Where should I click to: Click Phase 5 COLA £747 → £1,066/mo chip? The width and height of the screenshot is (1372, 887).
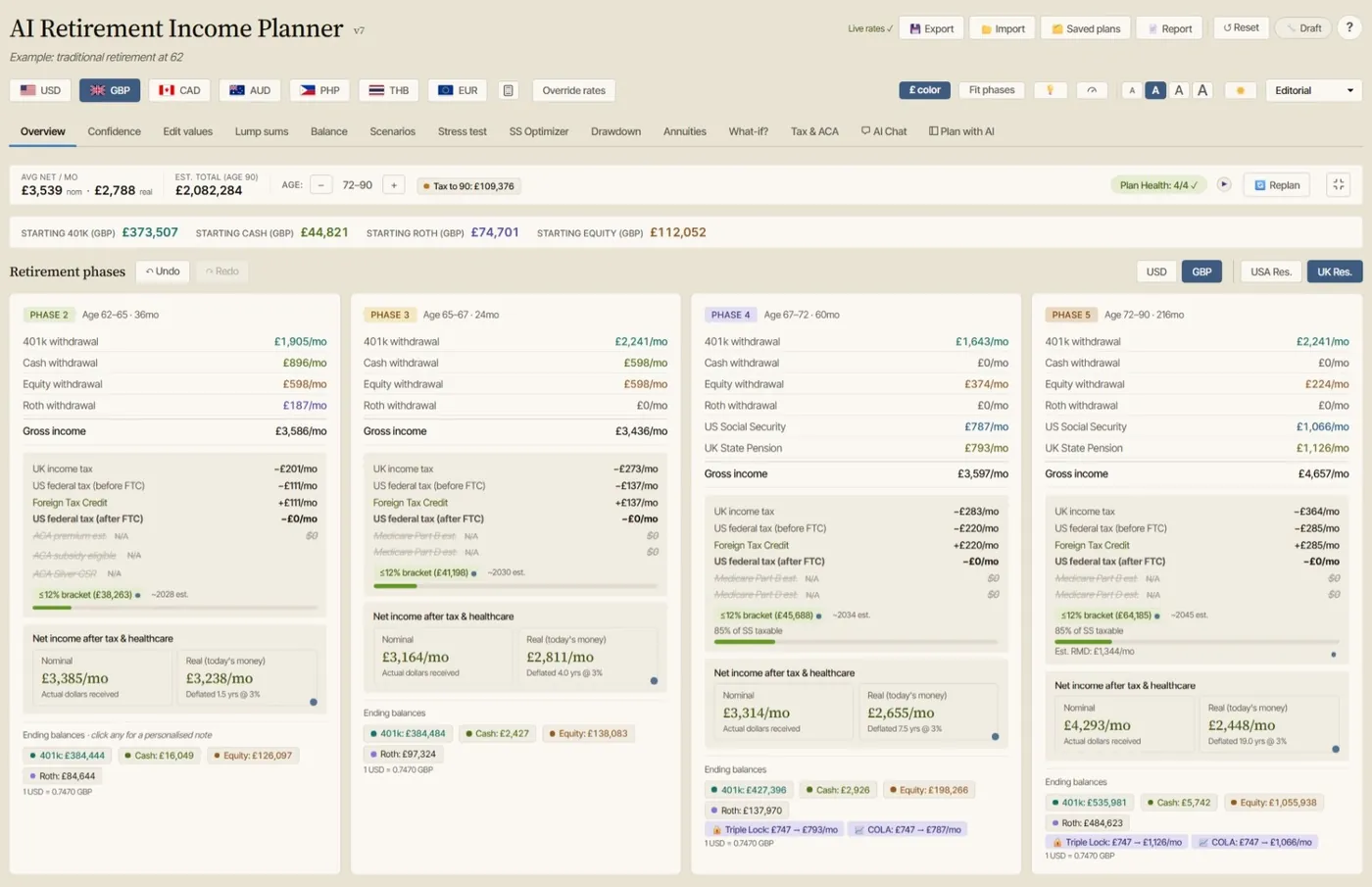click(x=1254, y=842)
